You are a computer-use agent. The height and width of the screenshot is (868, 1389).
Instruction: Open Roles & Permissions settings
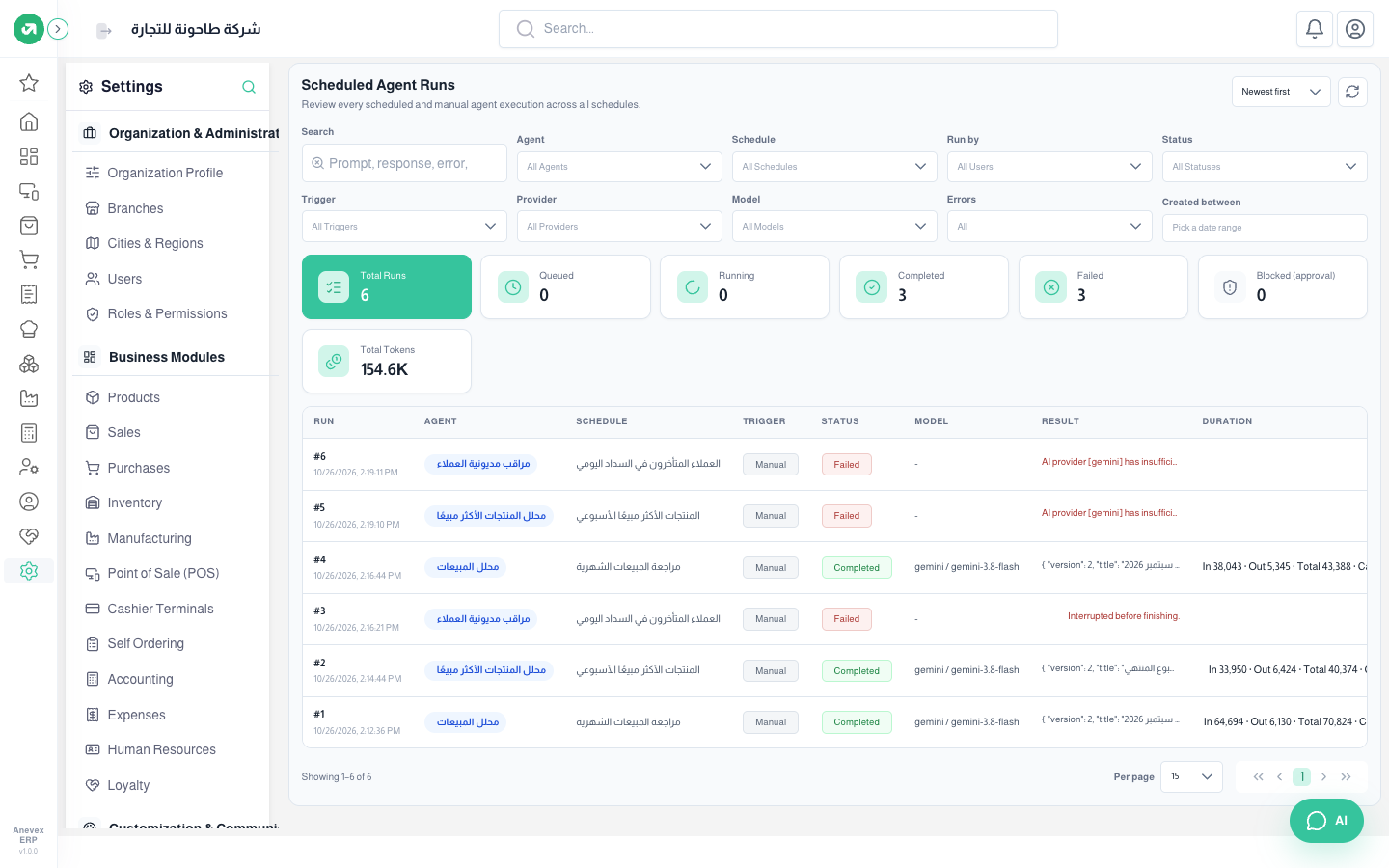[x=167, y=314]
